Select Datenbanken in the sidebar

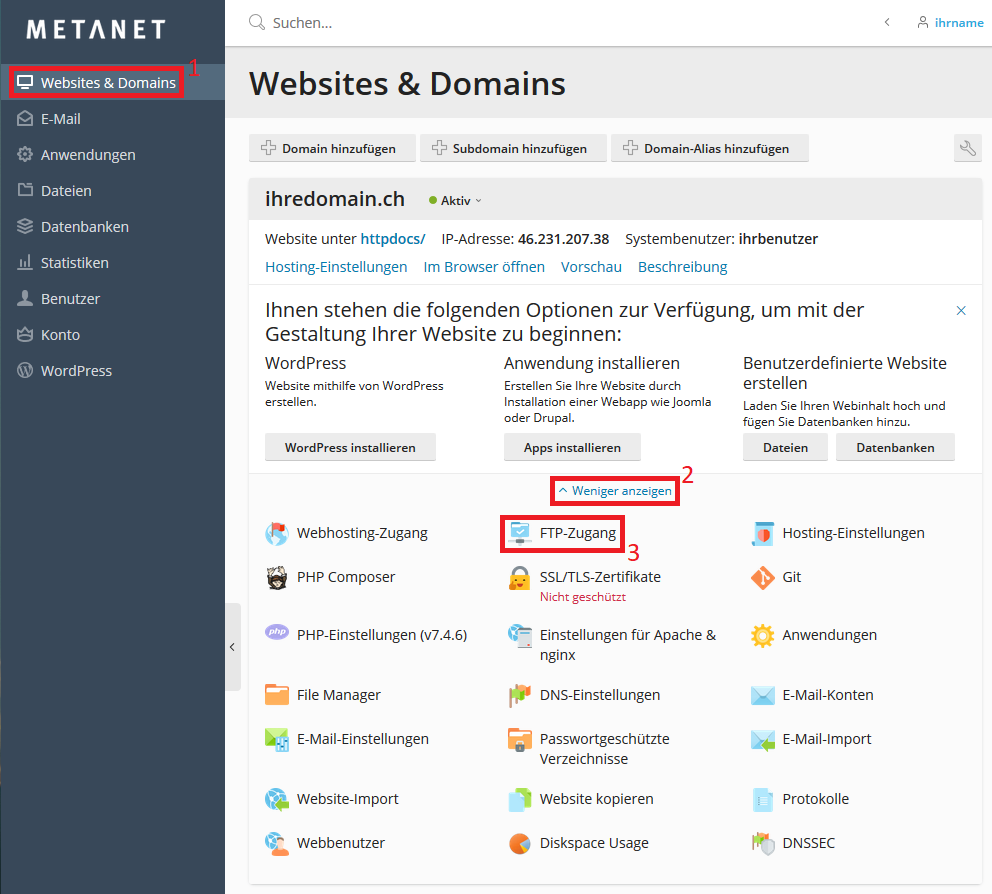pos(84,227)
